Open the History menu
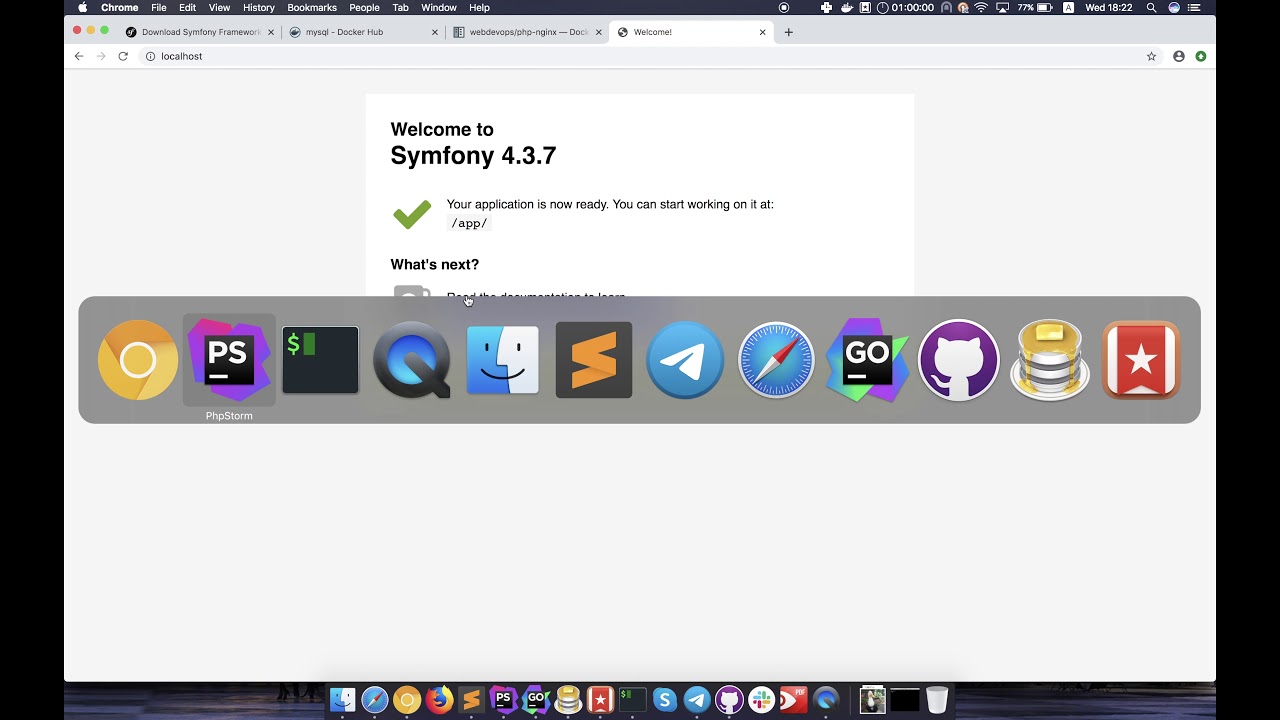 pos(258,7)
